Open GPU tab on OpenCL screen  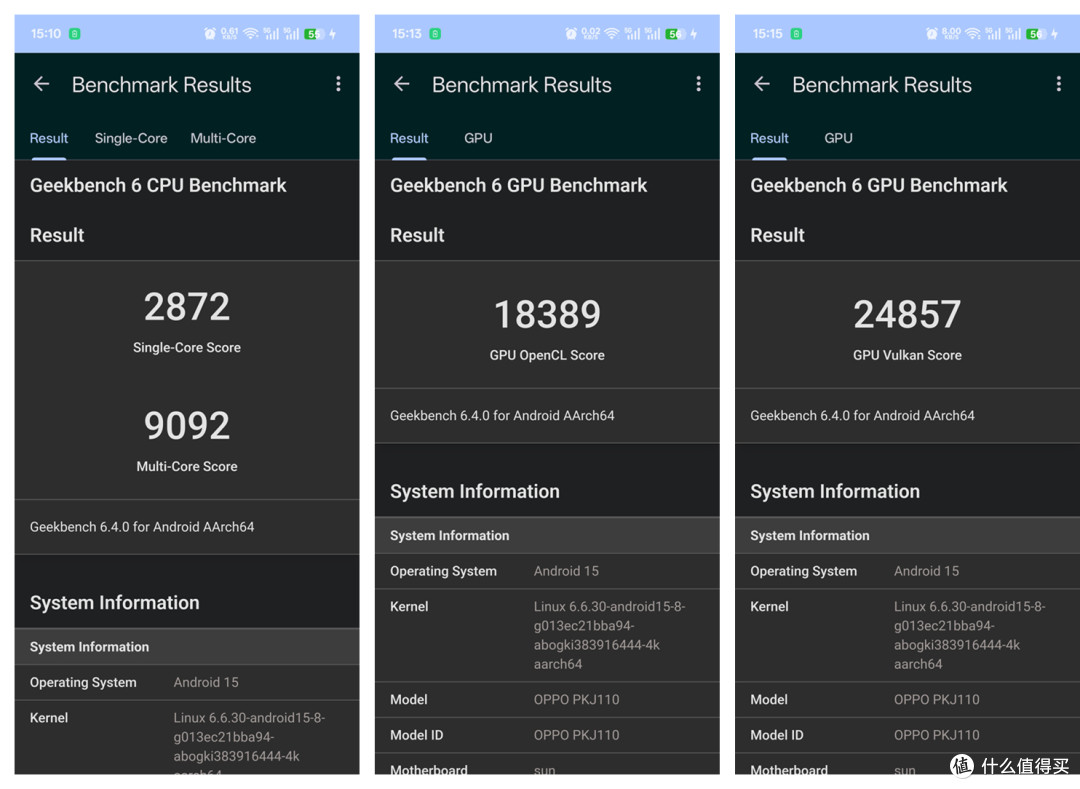(478, 138)
